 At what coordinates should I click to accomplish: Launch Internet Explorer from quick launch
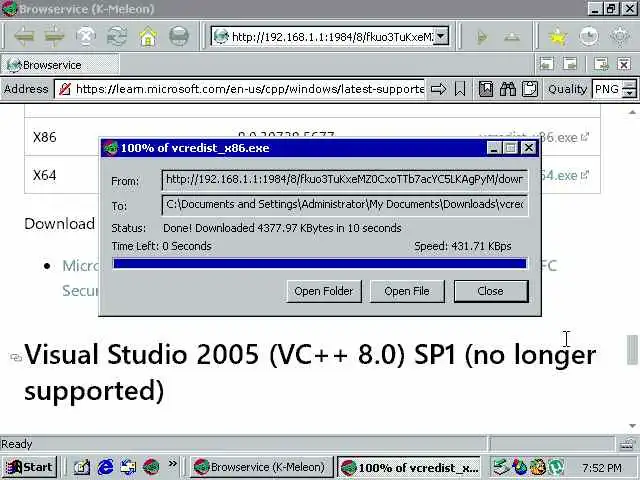tap(105, 467)
